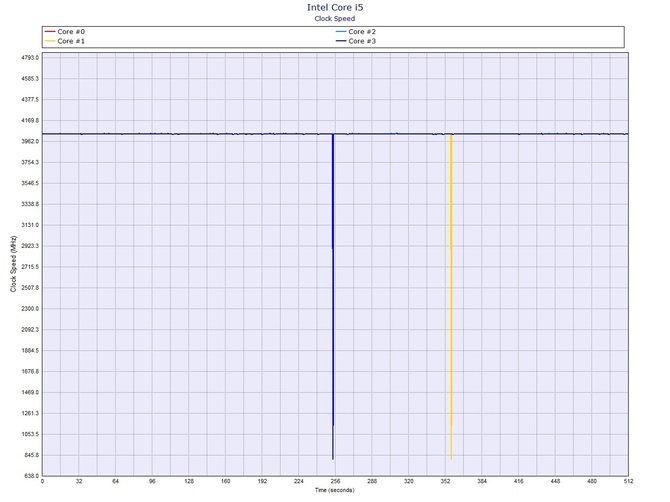This screenshot has height=502, width=670.
Task: Click the 2300.0 y-axis value
Action: click(30, 308)
